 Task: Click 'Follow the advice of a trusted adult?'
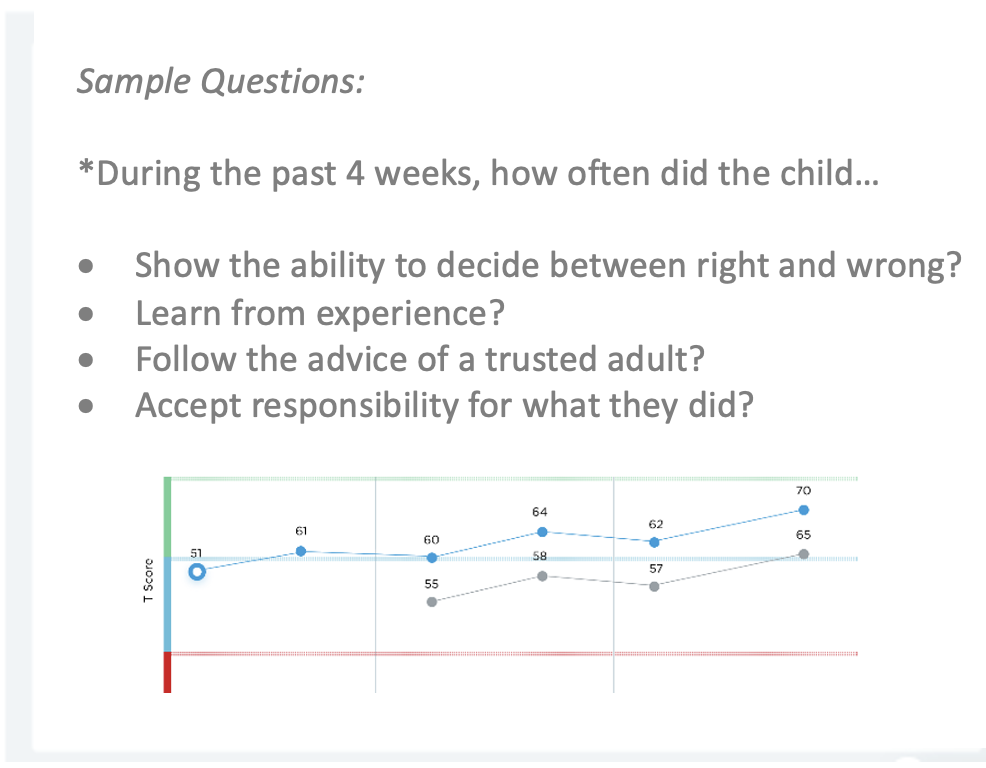tap(420, 359)
